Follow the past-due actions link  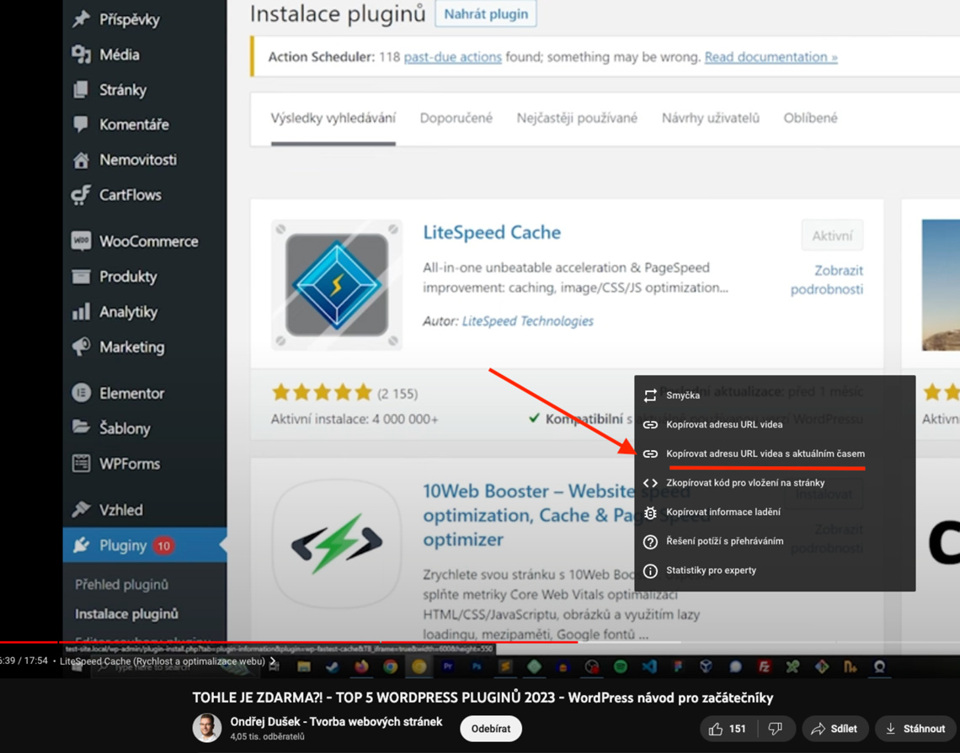tap(452, 57)
